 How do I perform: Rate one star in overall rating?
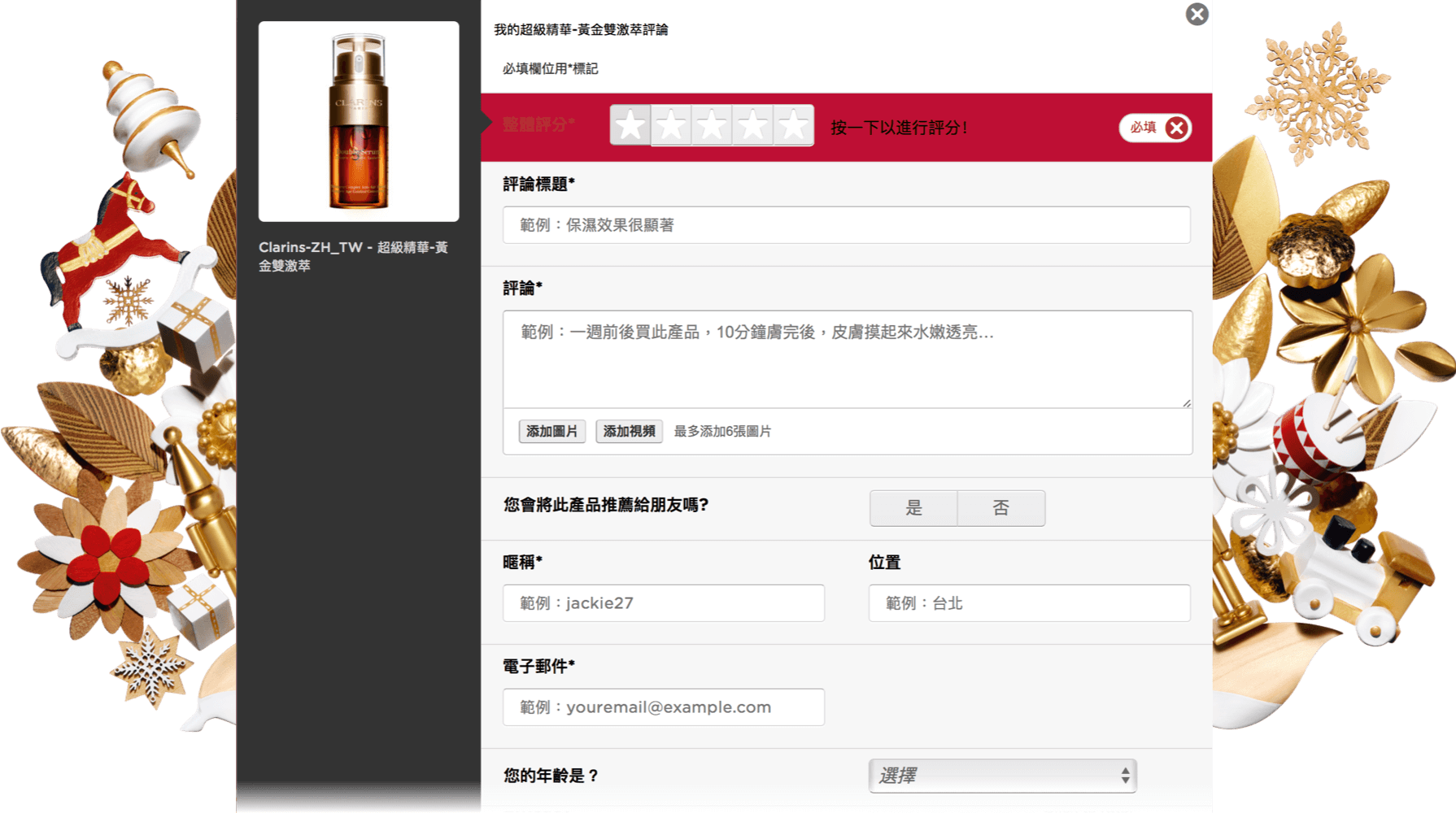[x=630, y=126]
